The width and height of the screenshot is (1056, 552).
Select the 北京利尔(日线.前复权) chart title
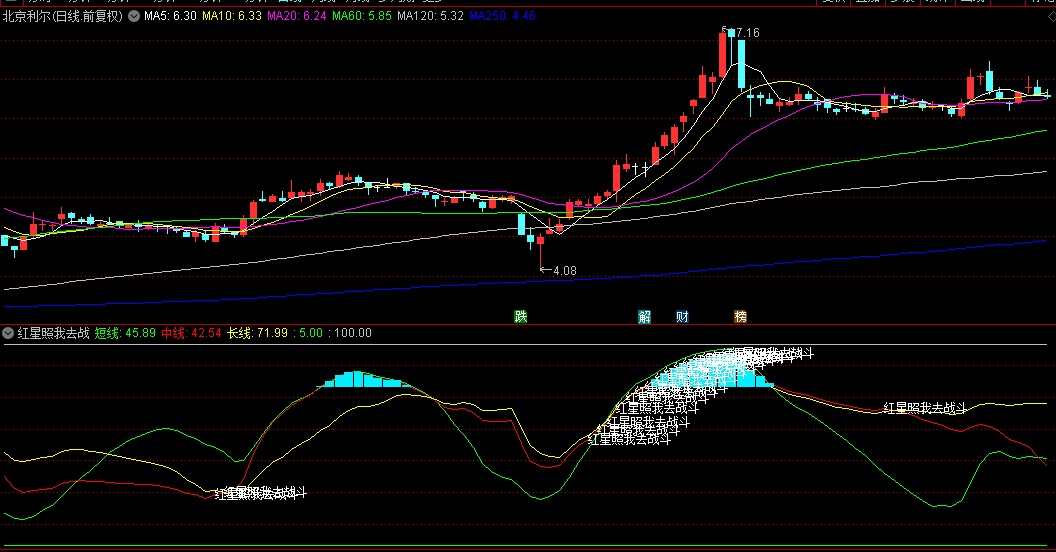click(63, 16)
